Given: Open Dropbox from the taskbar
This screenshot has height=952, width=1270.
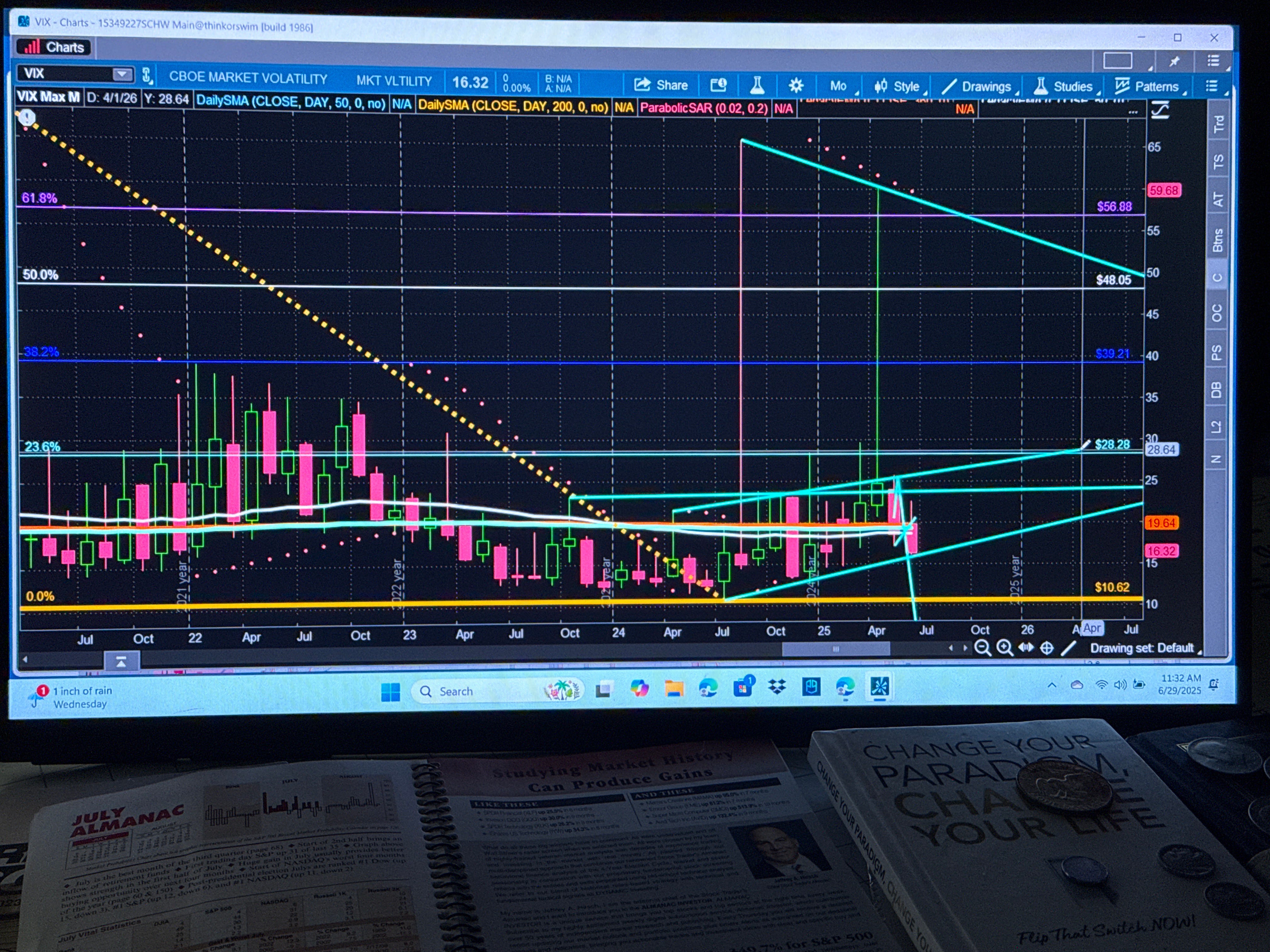Looking at the screenshot, I should (777, 687).
